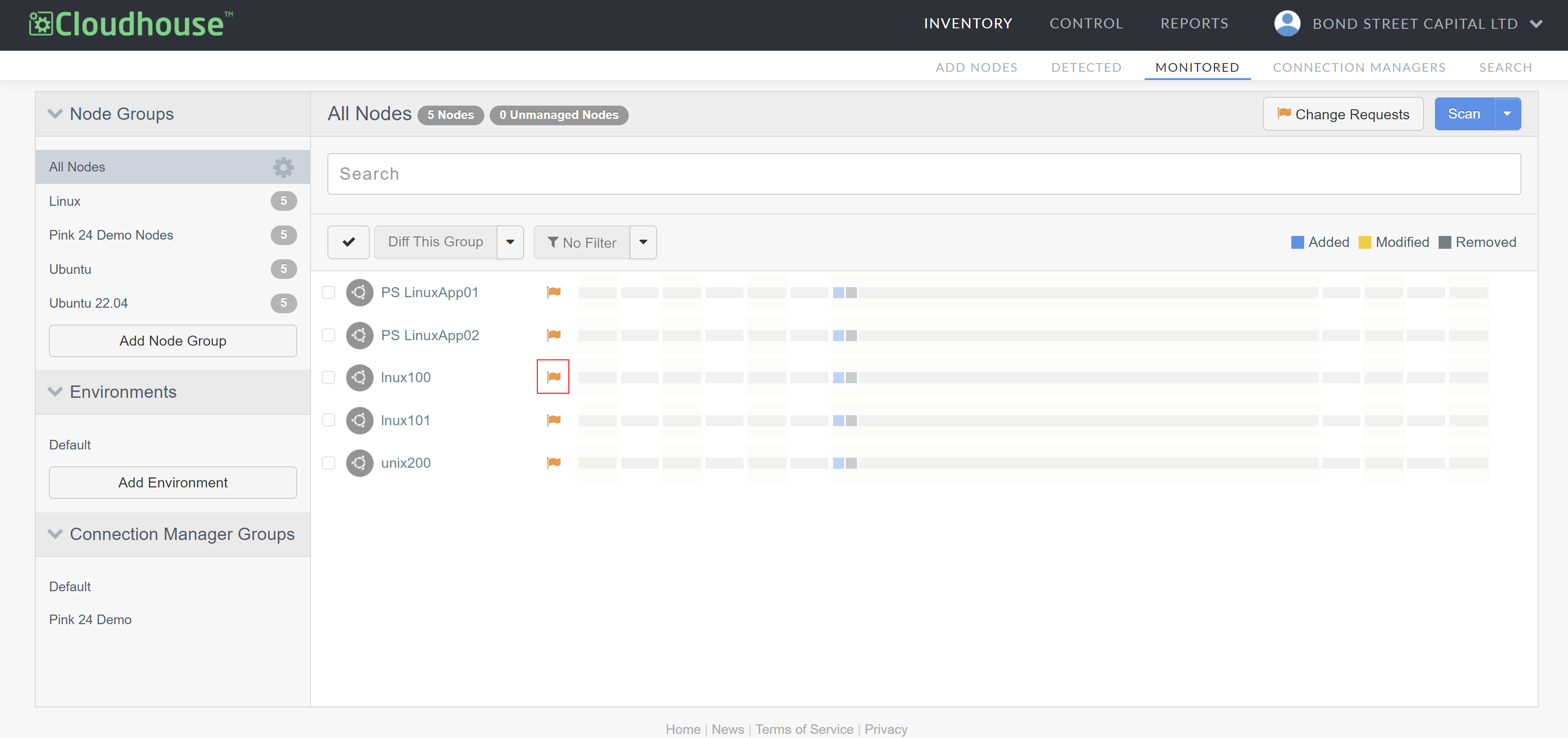The width and height of the screenshot is (1568, 738).
Task: Open the Inventory menu
Action: click(x=968, y=24)
